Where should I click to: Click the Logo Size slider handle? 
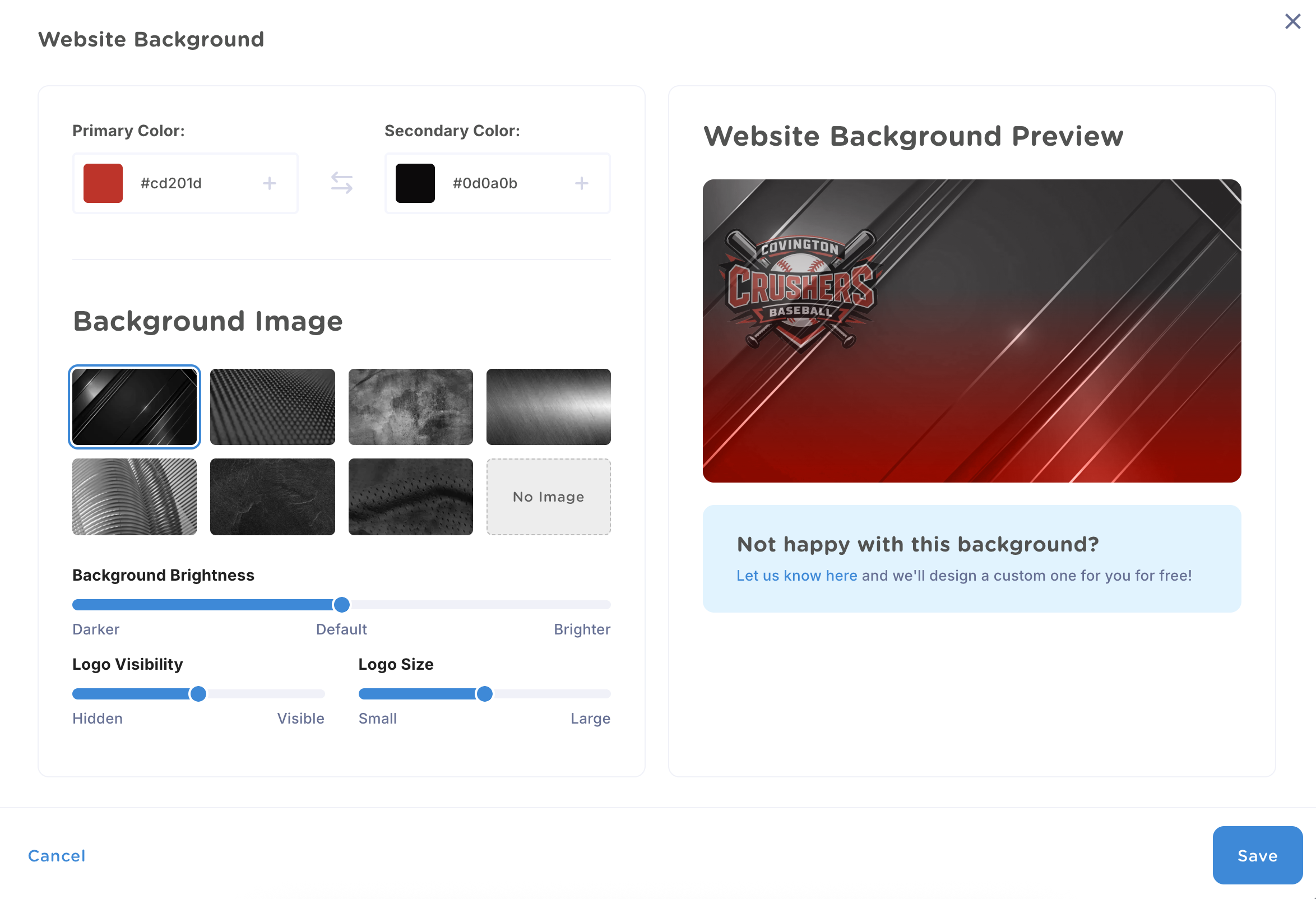pyautogui.click(x=484, y=693)
